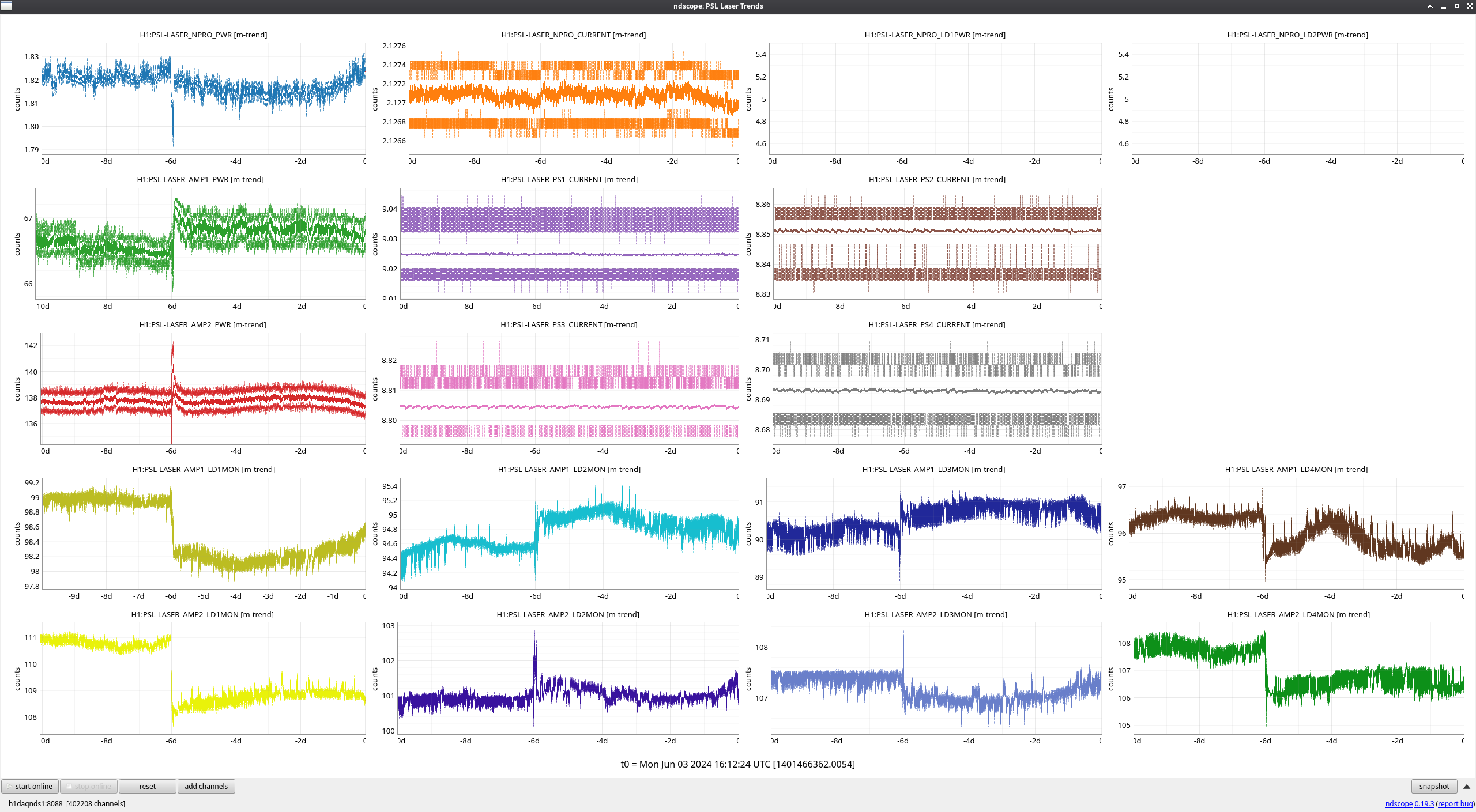Click the start online play button
Screen dimensions: 1476x812
pos(30,786)
